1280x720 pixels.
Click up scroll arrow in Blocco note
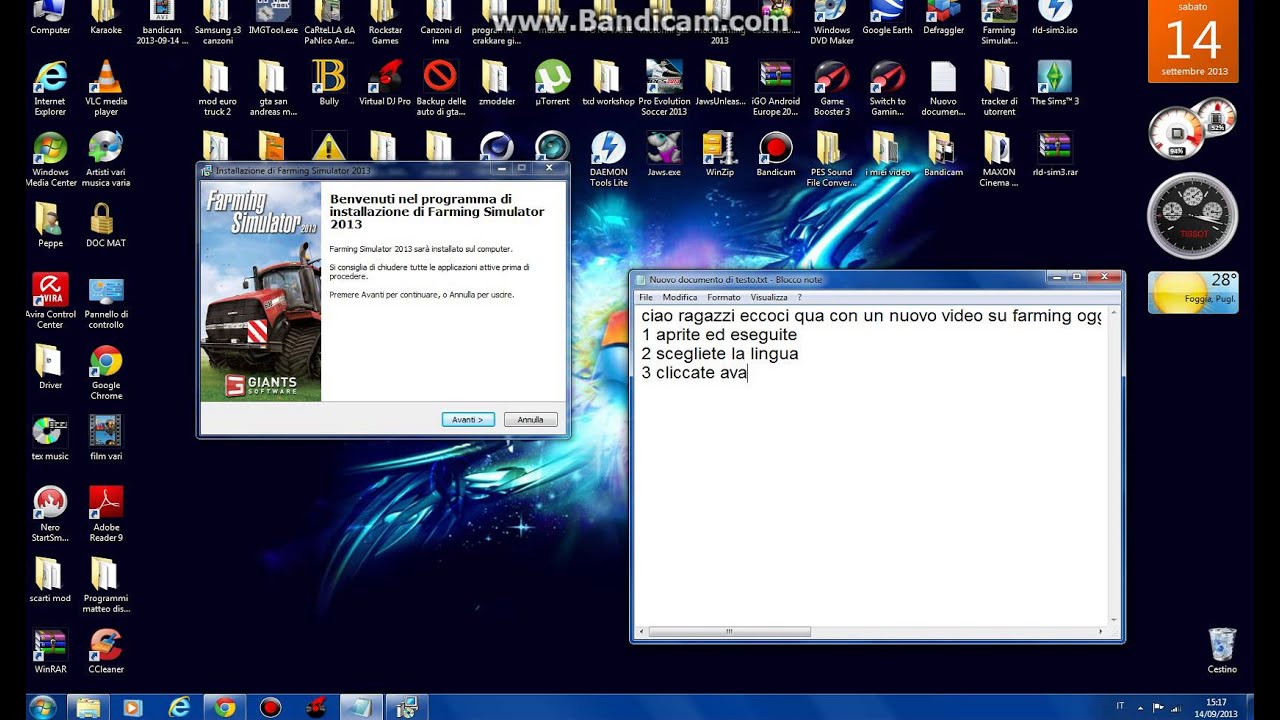point(1114,313)
